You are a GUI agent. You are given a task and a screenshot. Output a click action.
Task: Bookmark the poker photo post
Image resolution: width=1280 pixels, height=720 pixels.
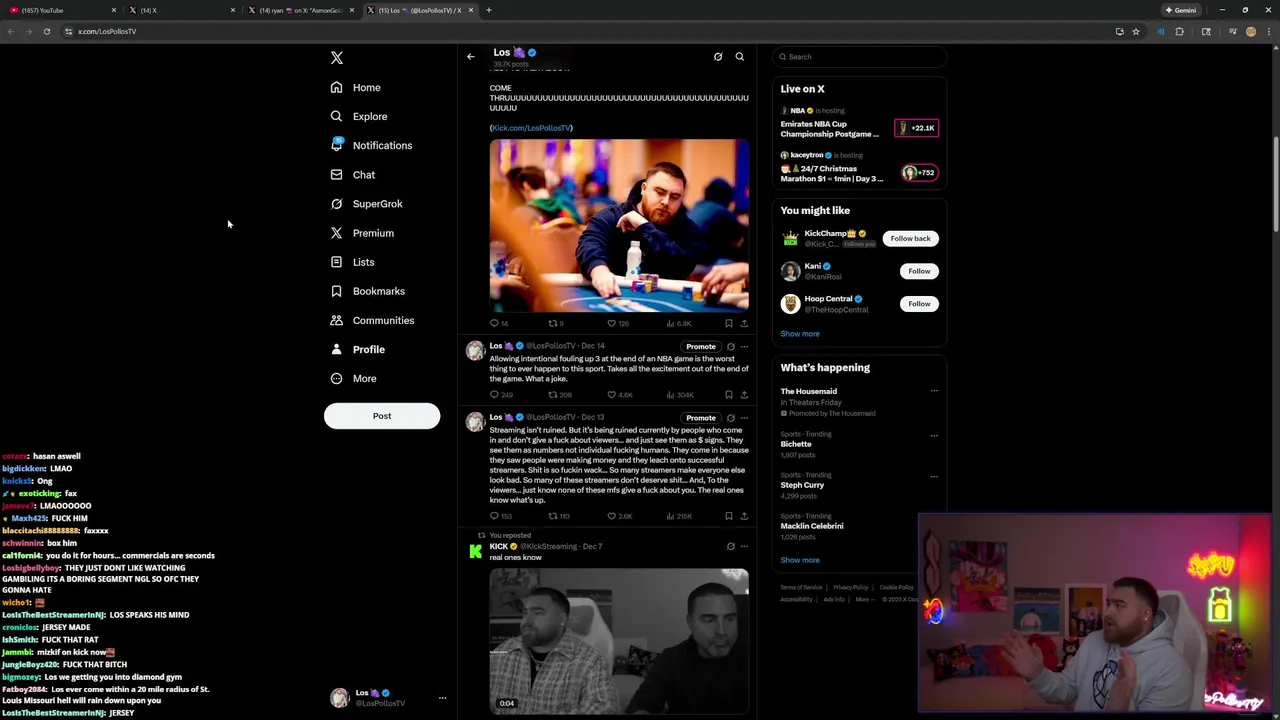pyautogui.click(x=729, y=323)
